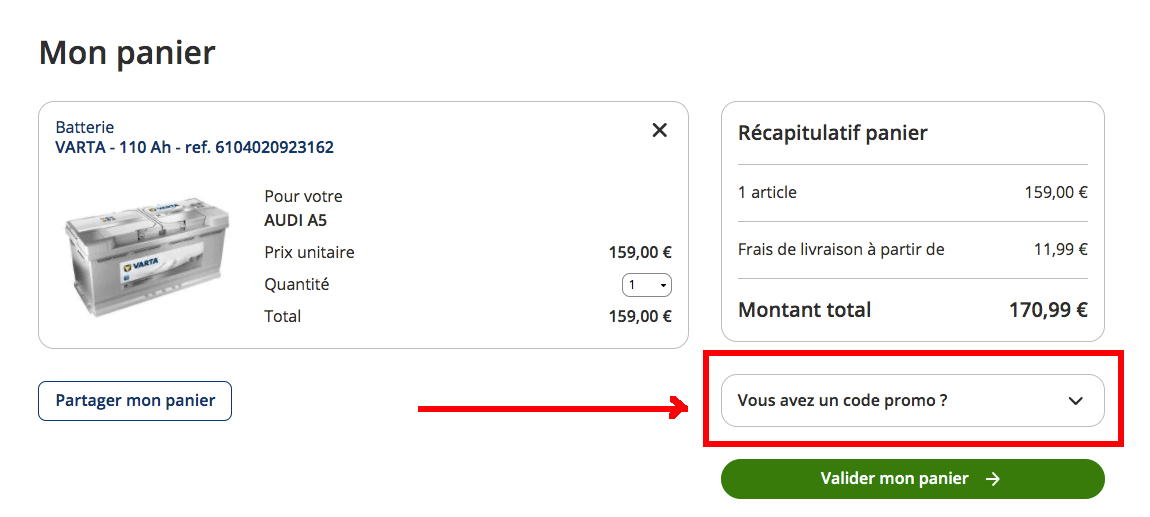This screenshot has width=1150, height=517.
Task: Open the VARTA 110 Ah product title link
Action: point(194,148)
